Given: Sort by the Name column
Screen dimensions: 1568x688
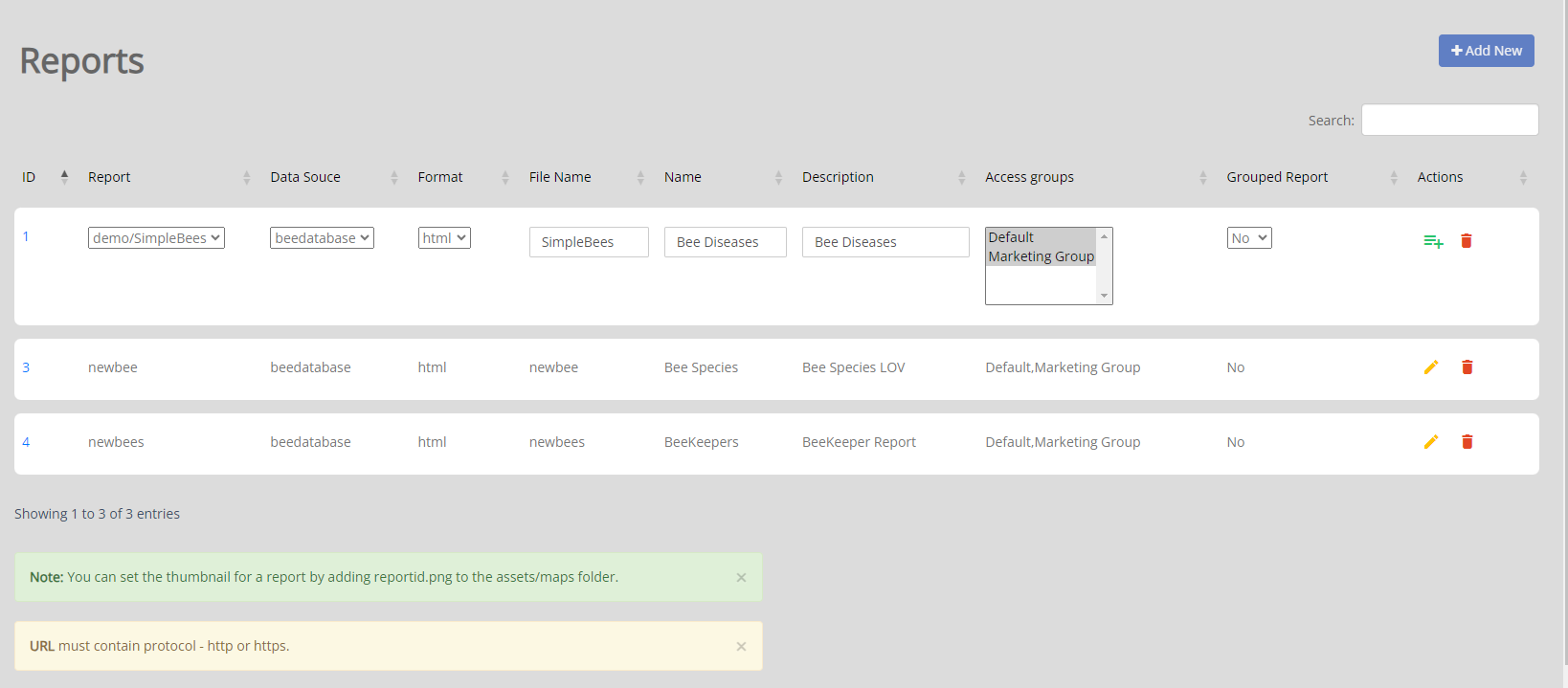Looking at the screenshot, I should coord(724,177).
